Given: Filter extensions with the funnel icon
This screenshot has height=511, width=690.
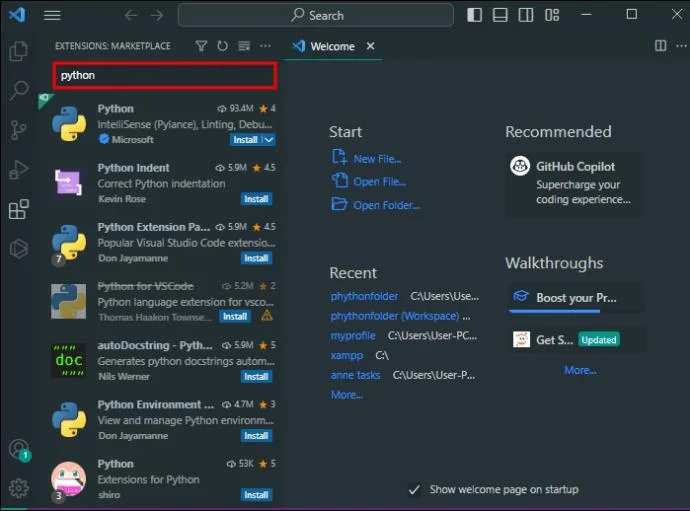Looking at the screenshot, I should tap(201, 46).
